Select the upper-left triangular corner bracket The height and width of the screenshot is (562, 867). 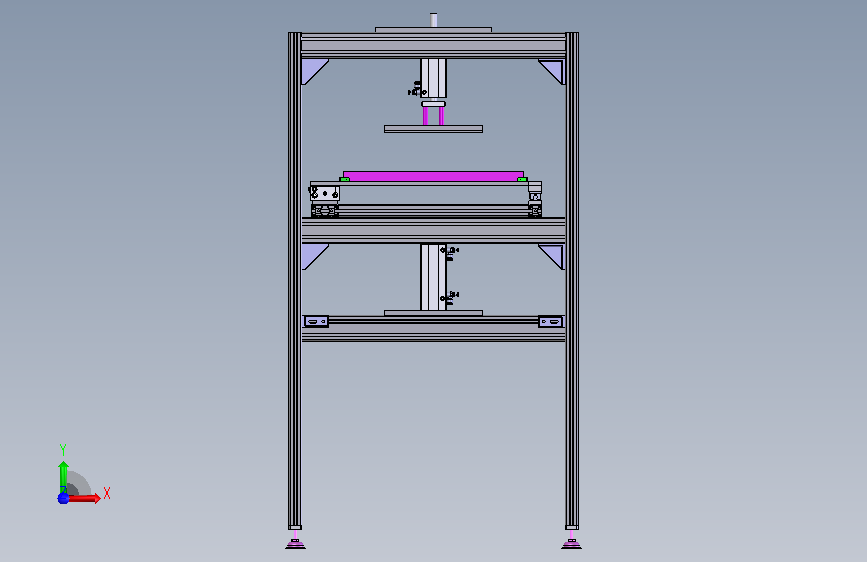click(311, 70)
